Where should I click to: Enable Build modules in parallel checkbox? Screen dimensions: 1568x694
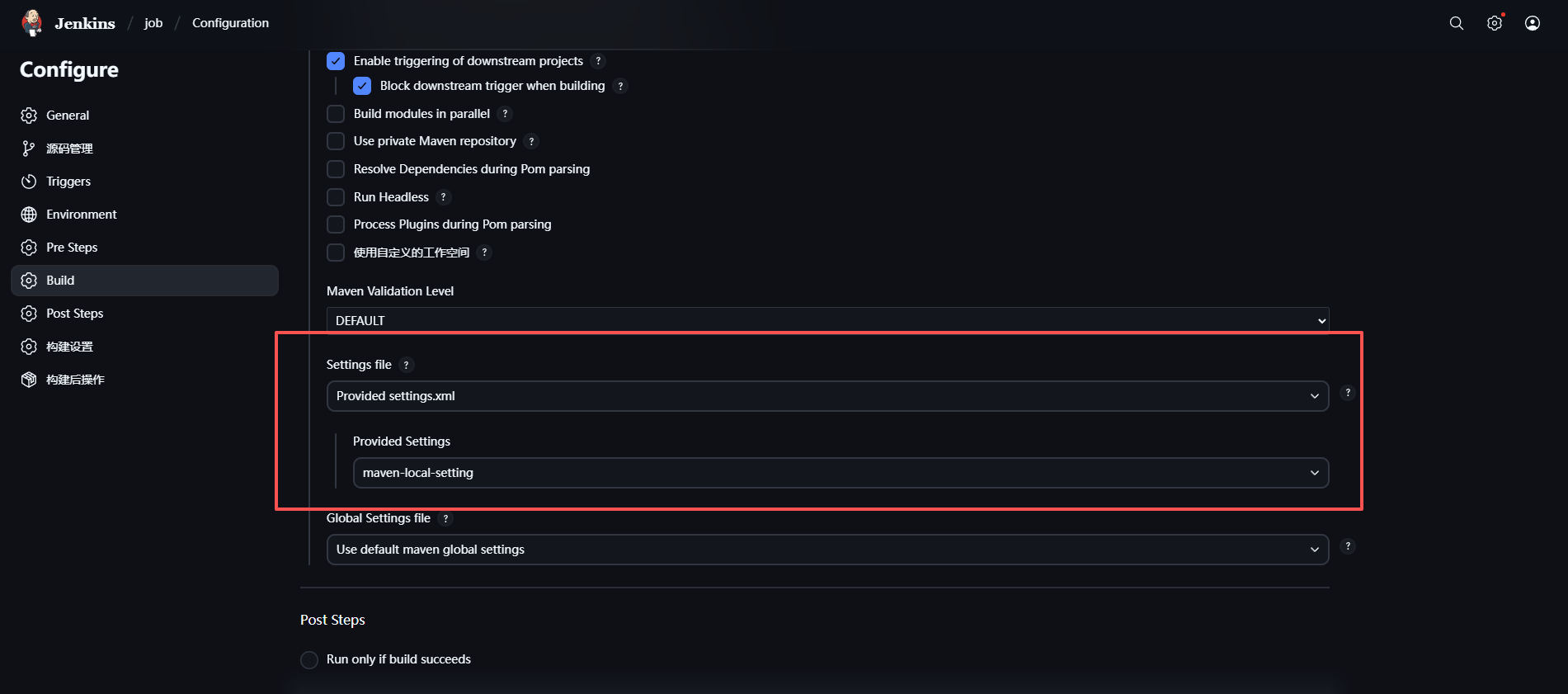[x=336, y=114]
